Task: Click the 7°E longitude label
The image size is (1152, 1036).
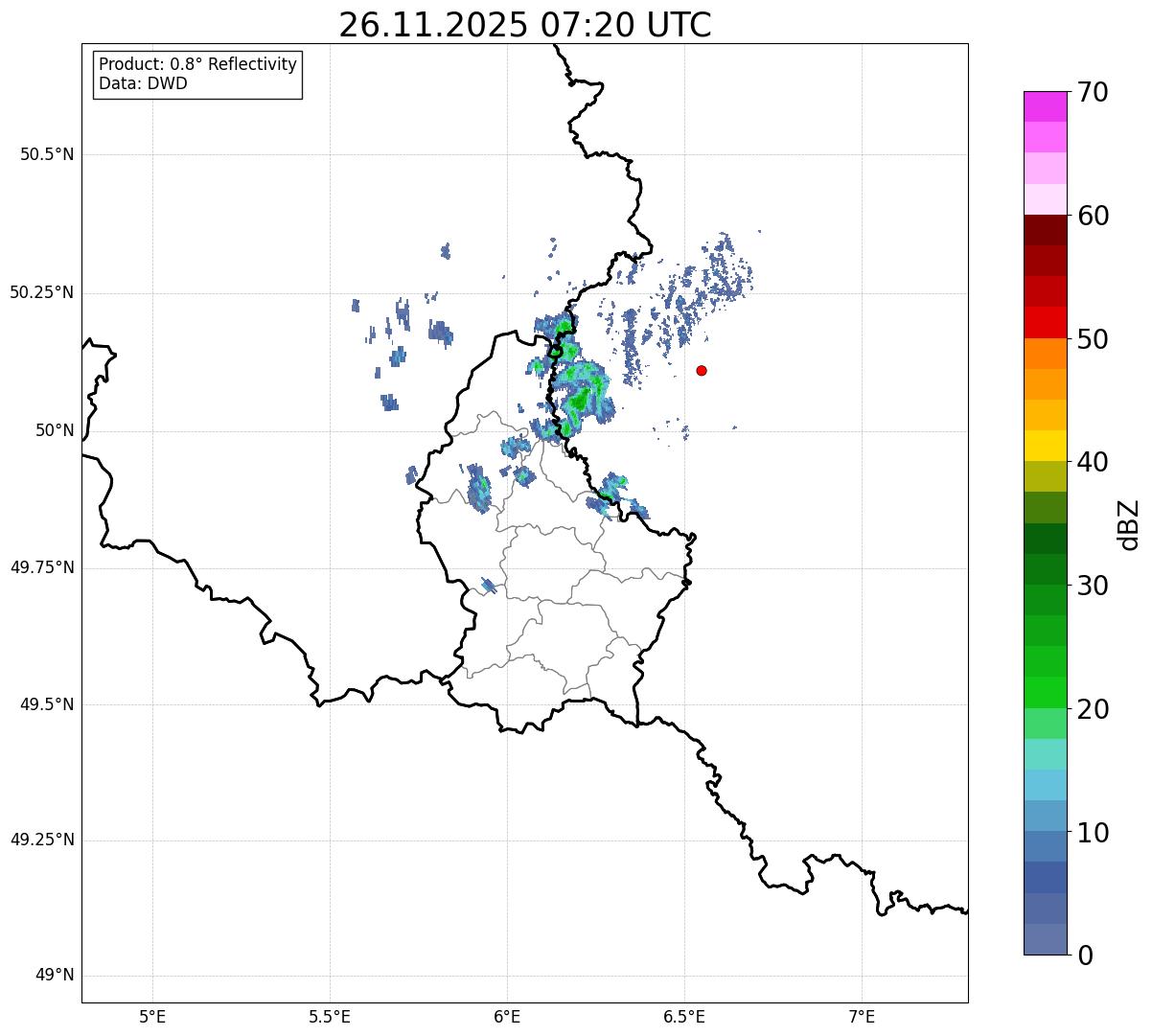Action: (862, 1016)
